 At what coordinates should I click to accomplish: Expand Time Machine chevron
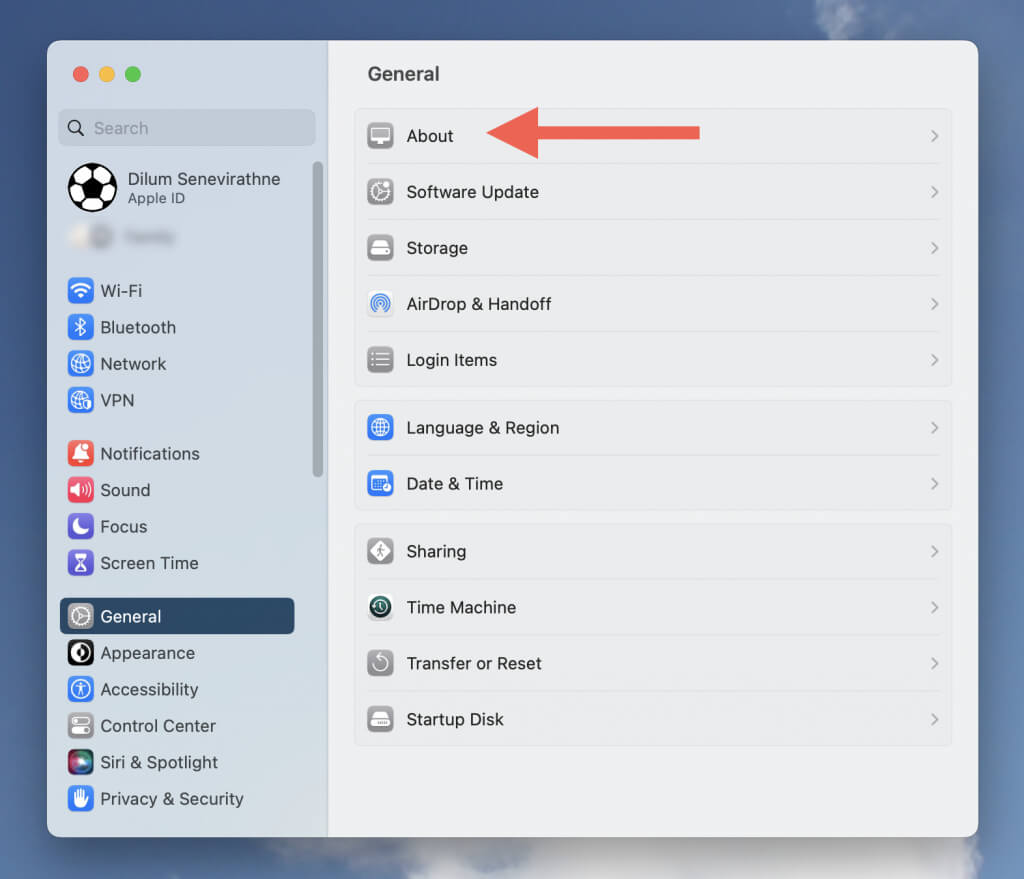(x=935, y=607)
